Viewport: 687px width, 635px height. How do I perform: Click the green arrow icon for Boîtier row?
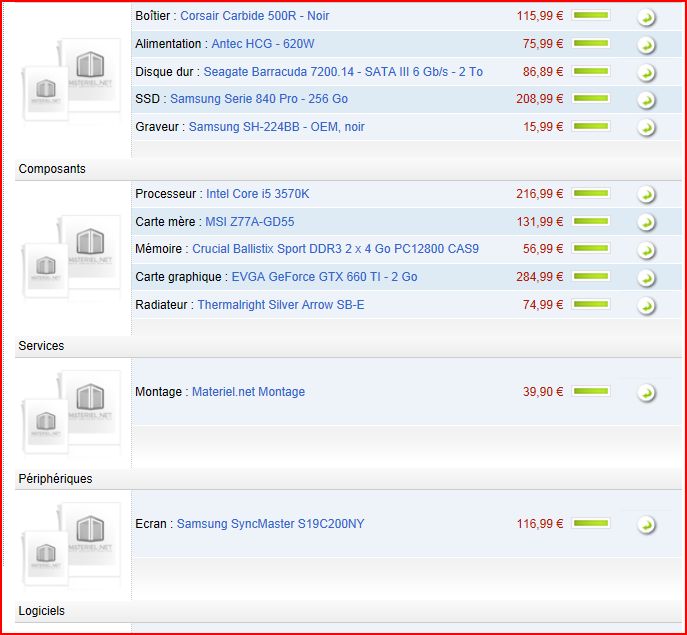pyautogui.click(x=646, y=17)
